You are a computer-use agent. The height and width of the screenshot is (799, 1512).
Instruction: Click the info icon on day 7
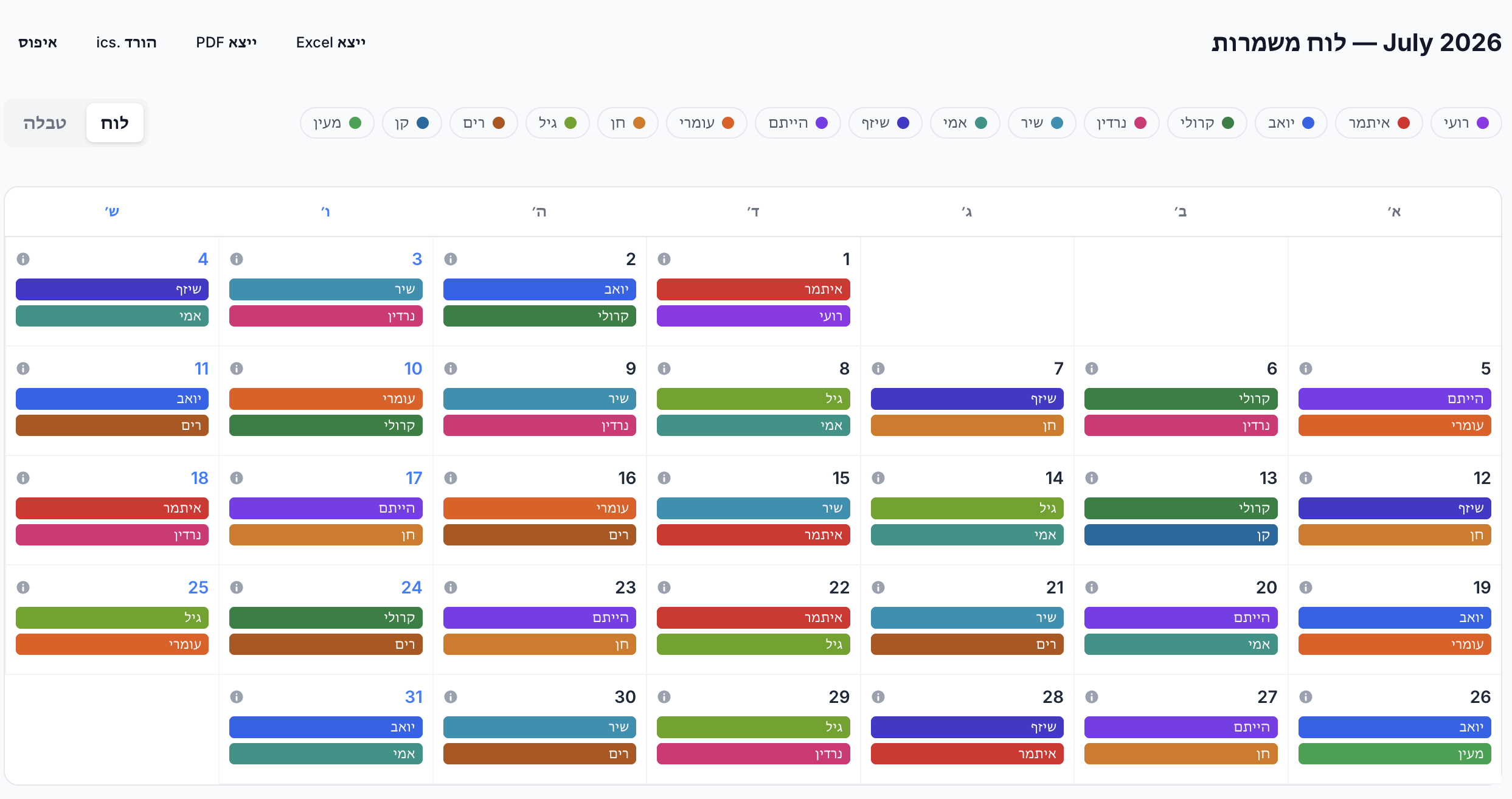point(878,368)
